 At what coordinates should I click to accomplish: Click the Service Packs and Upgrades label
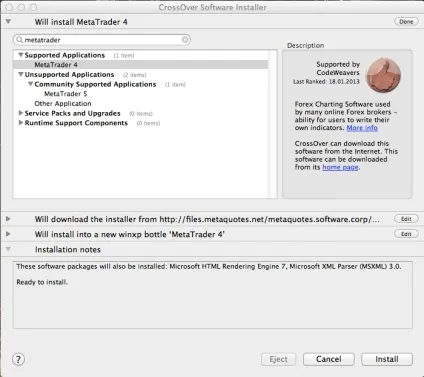pyautogui.click(x=72, y=113)
